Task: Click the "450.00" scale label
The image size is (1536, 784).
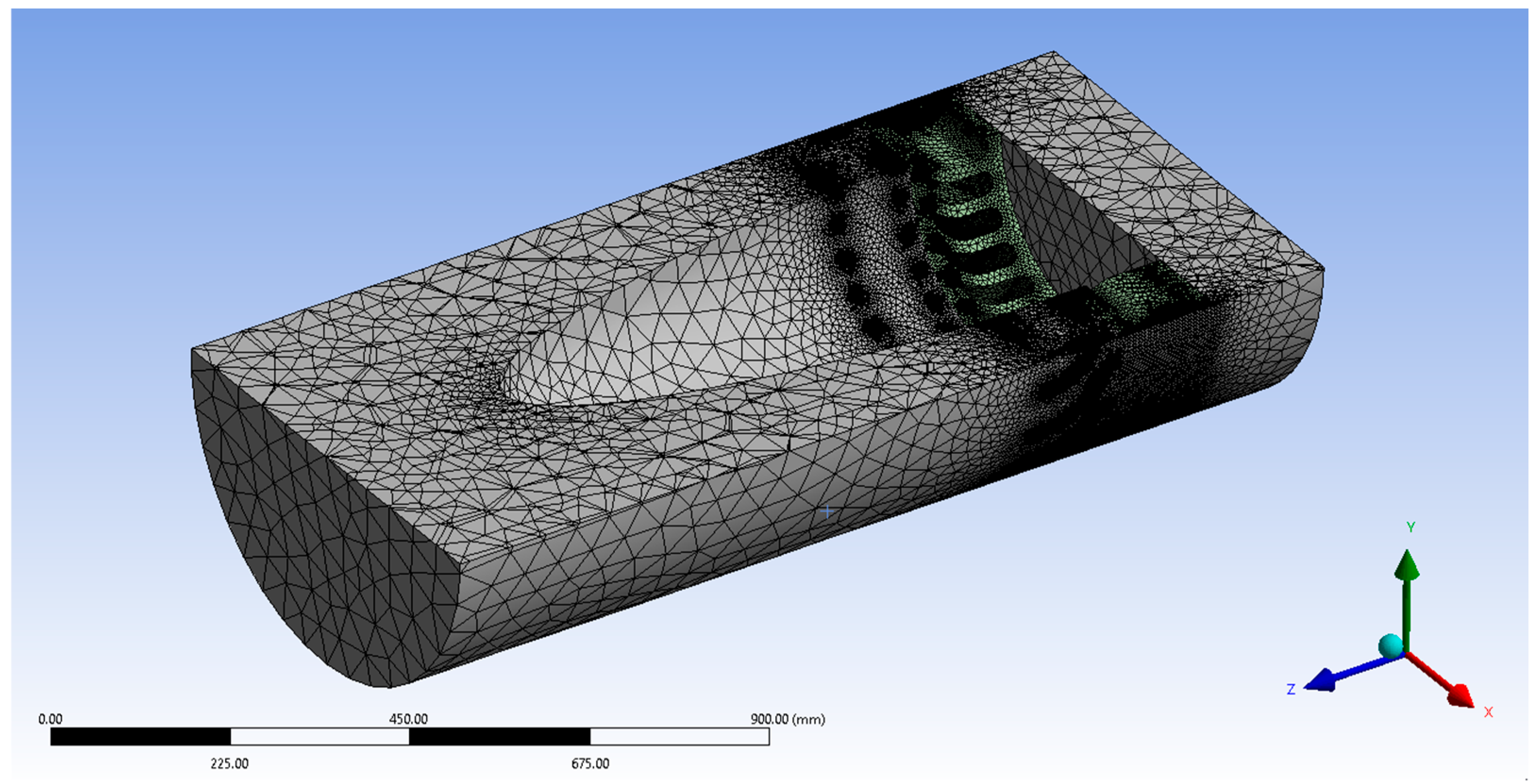Action: point(409,719)
